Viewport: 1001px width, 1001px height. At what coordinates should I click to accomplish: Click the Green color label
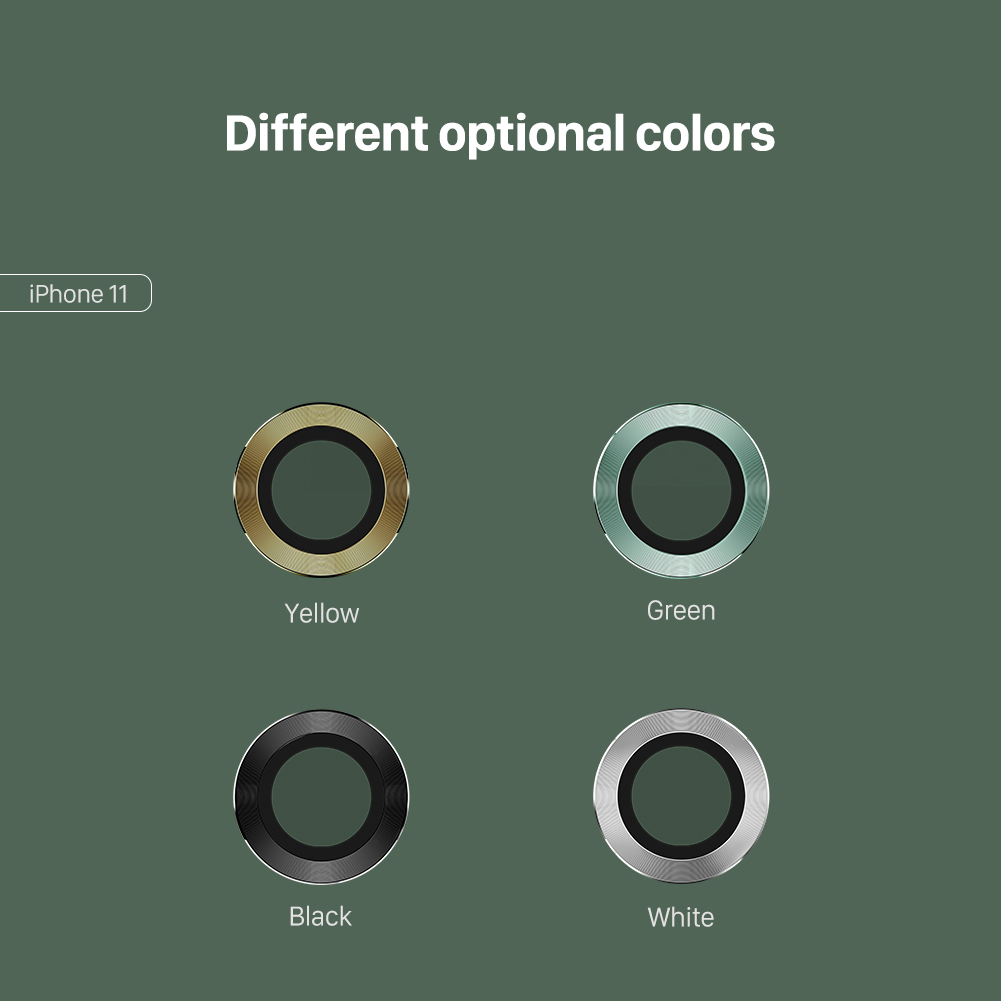pyautogui.click(x=681, y=611)
